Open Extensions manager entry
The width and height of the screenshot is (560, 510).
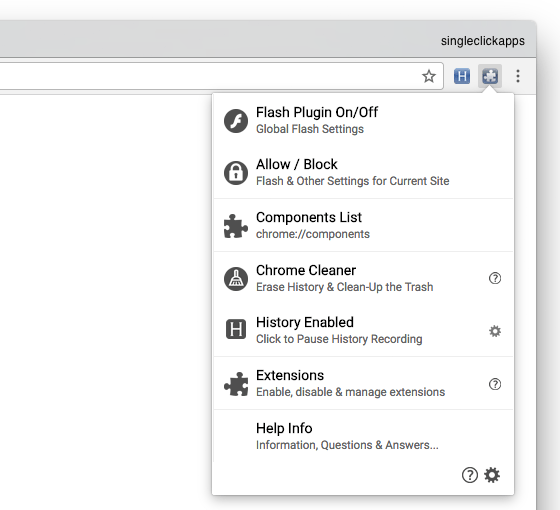point(363,383)
